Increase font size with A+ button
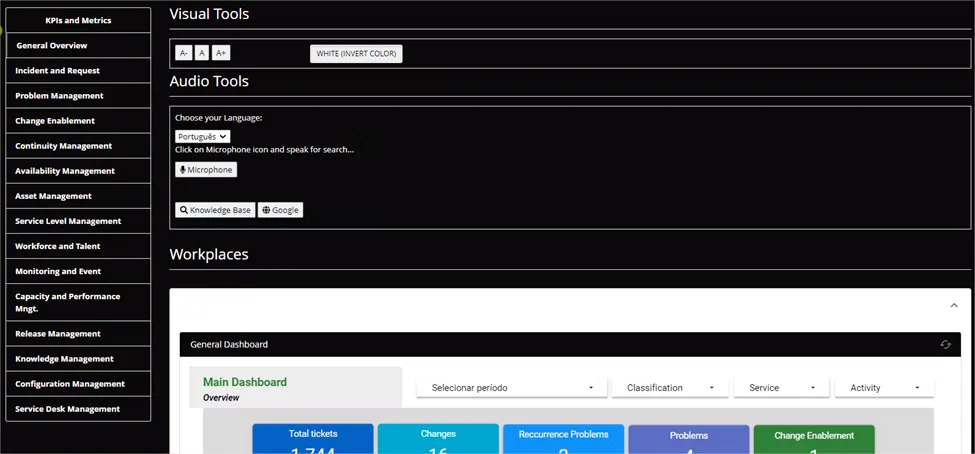The image size is (975, 454). pyautogui.click(x=221, y=53)
